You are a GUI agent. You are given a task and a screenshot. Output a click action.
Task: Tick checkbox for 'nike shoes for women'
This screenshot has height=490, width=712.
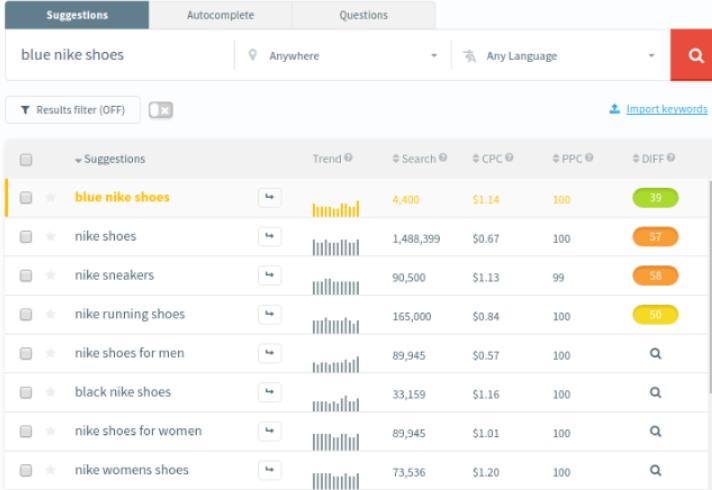pos(26,431)
